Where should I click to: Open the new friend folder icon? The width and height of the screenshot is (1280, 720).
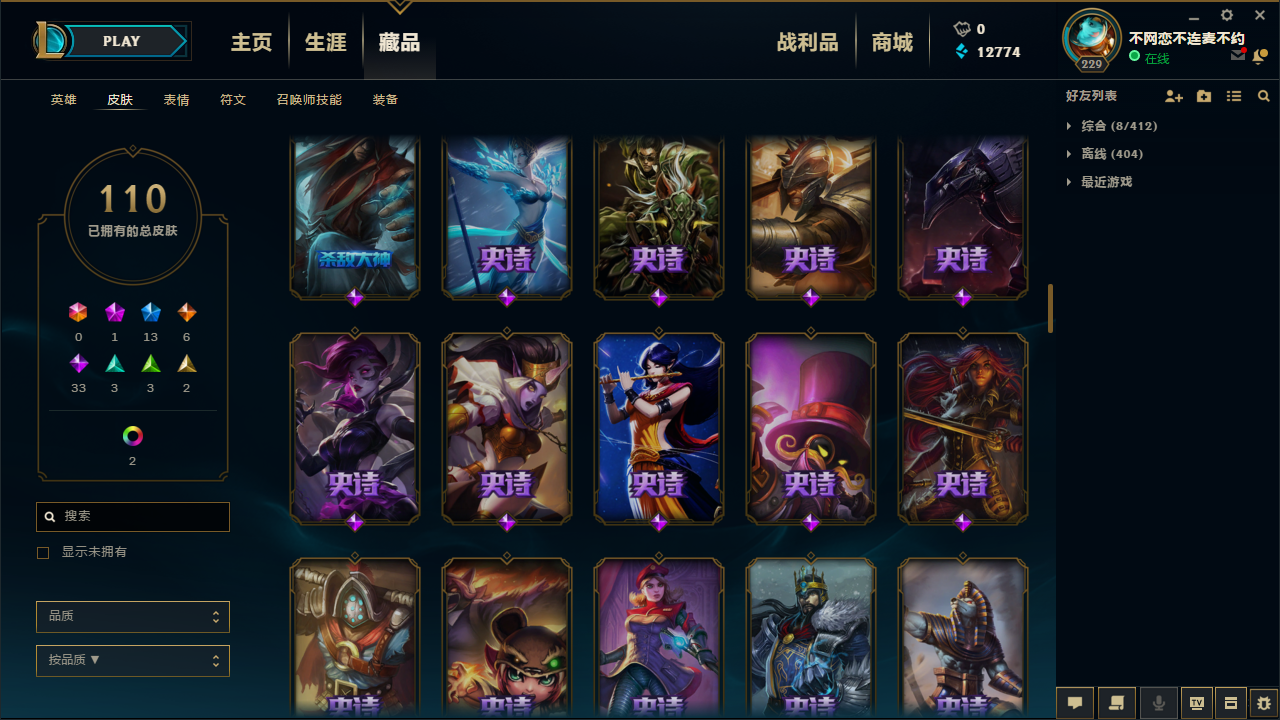click(x=1204, y=96)
